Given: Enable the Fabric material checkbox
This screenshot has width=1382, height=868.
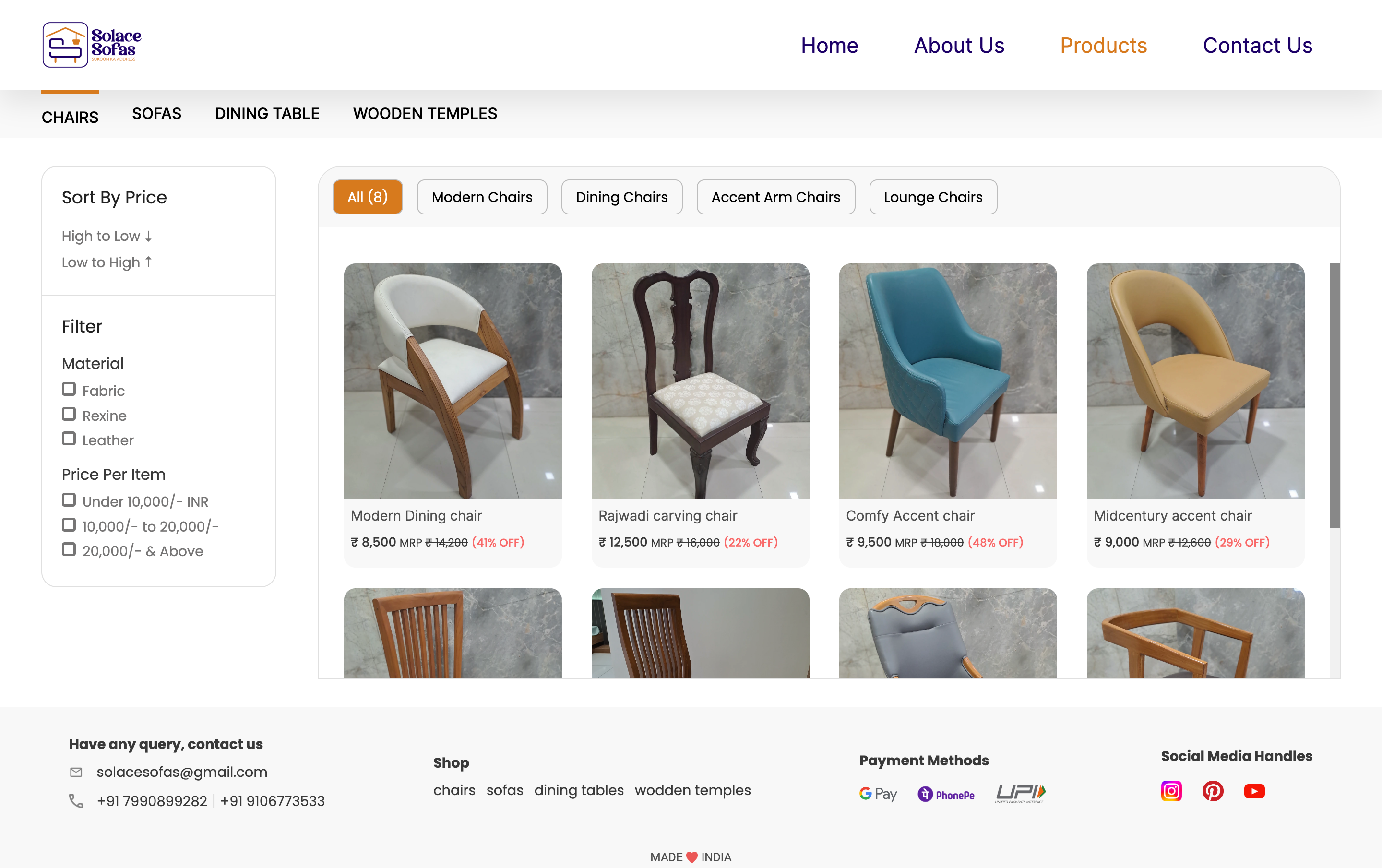Looking at the screenshot, I should tap(69, 390).
